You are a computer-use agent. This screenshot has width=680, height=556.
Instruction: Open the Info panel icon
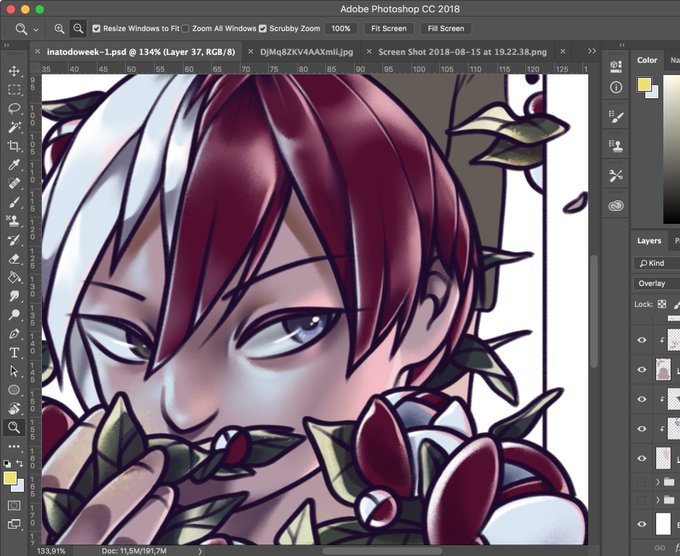click(616, 87)
